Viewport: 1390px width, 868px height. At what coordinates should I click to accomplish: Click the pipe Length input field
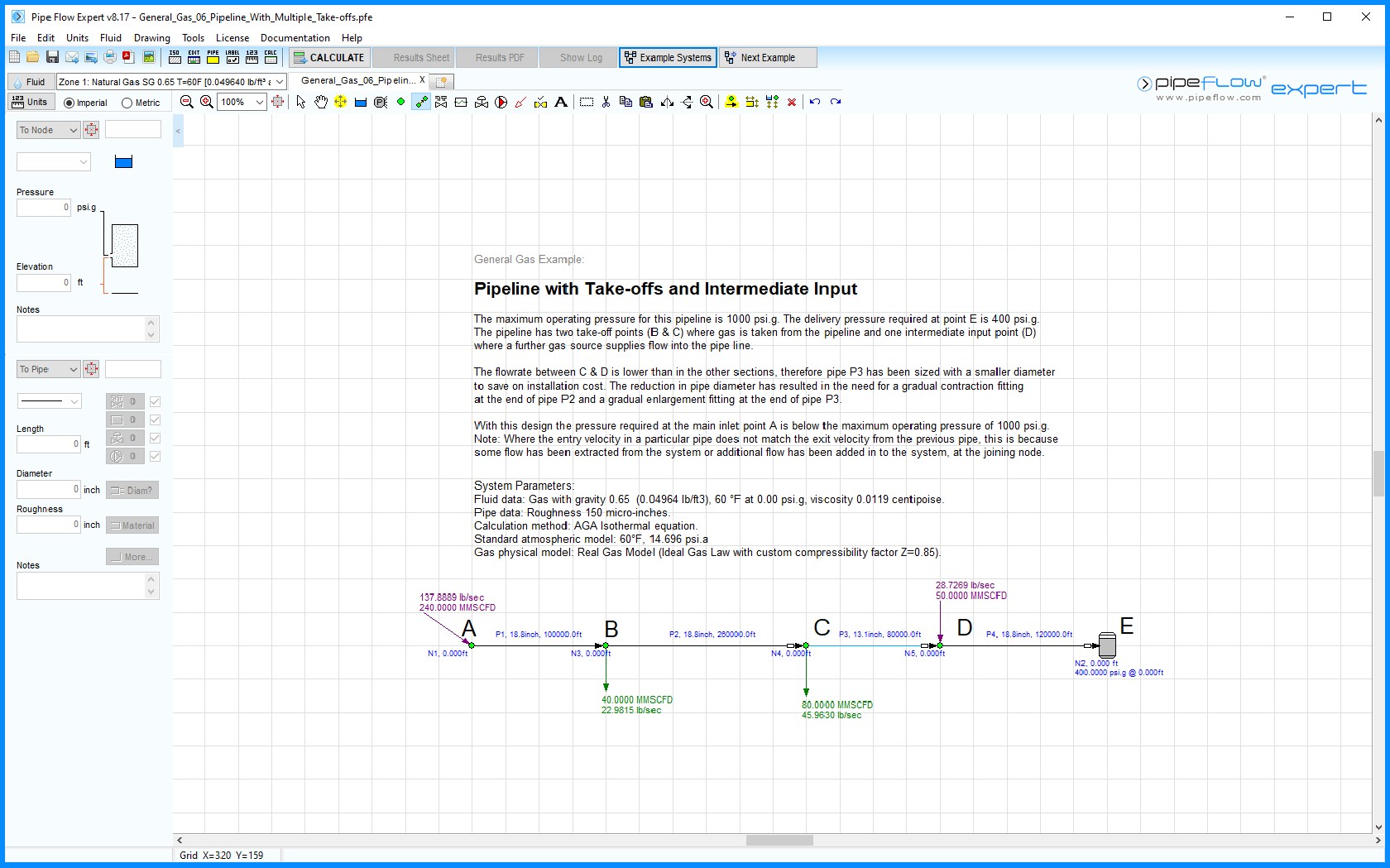point(49,444)
